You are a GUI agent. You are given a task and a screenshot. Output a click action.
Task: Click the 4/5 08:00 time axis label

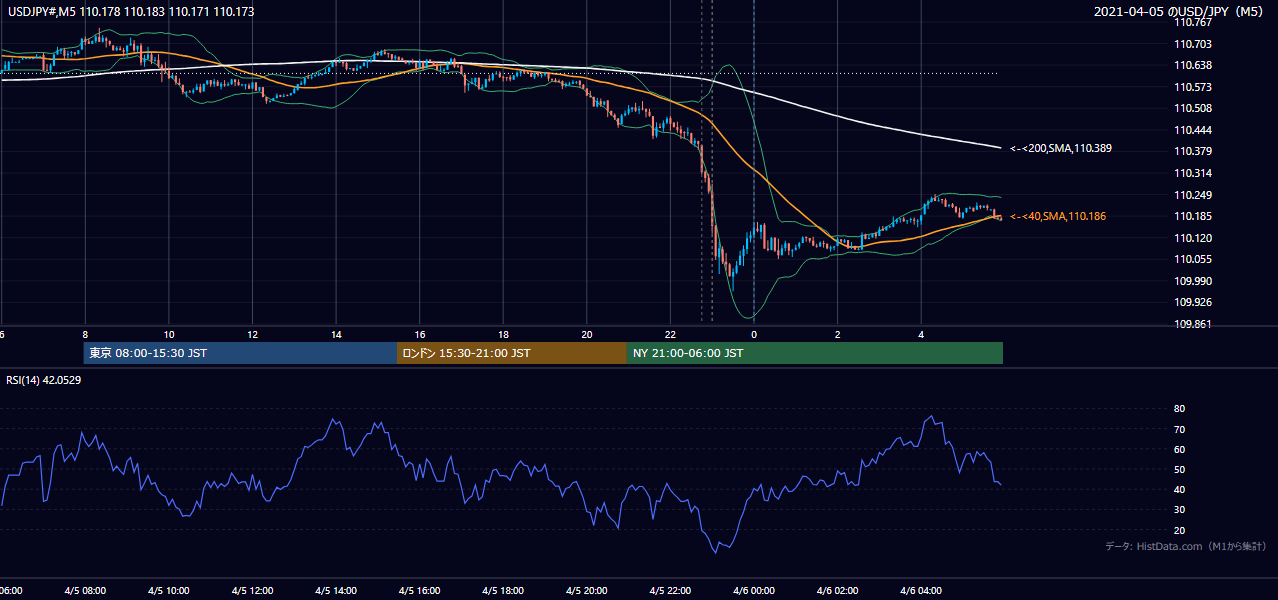tap(85, 591)
